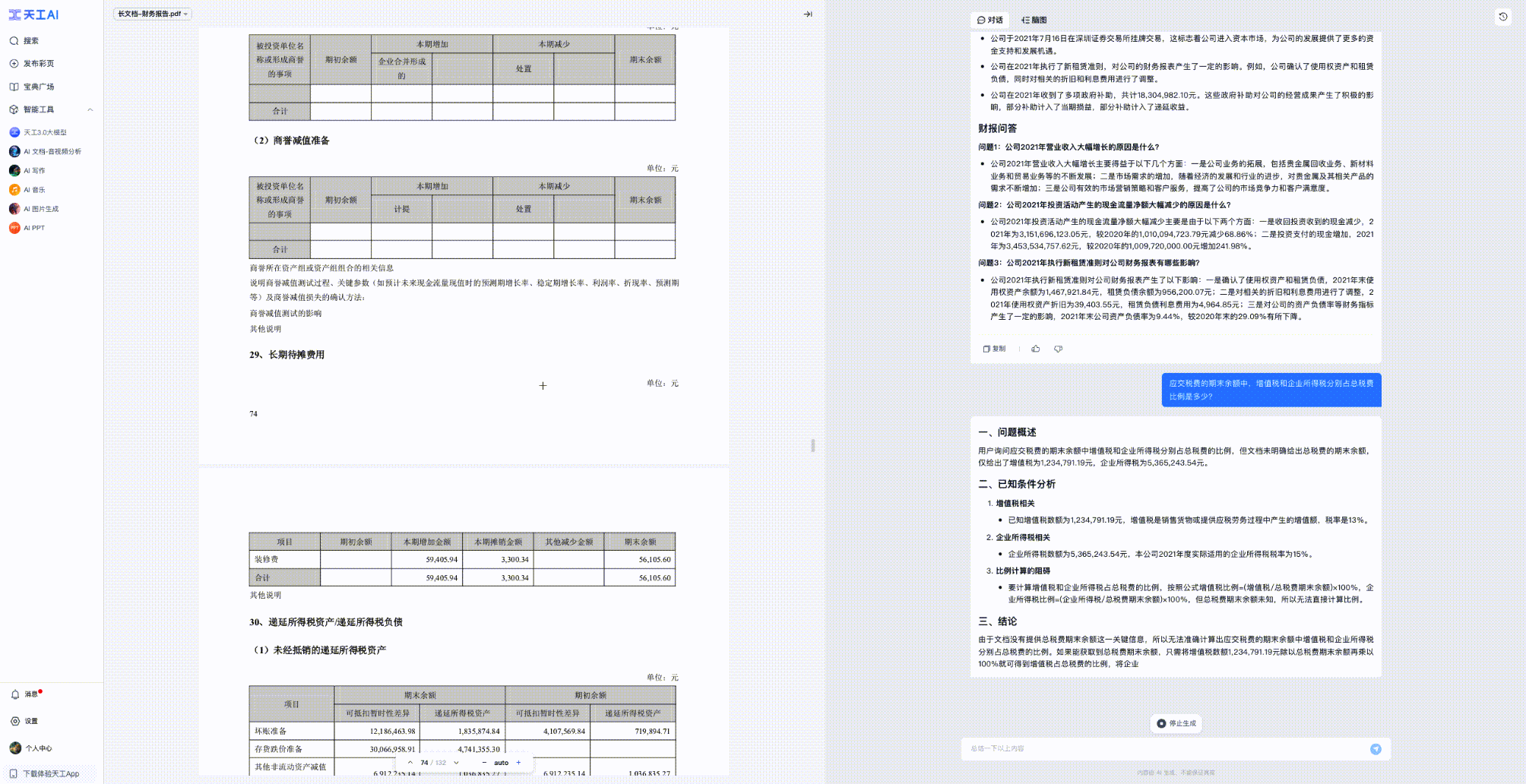This screenshot has height=784, width=1526.
Task: Copy the AI answer with 复制
Action: pos(994,349)
